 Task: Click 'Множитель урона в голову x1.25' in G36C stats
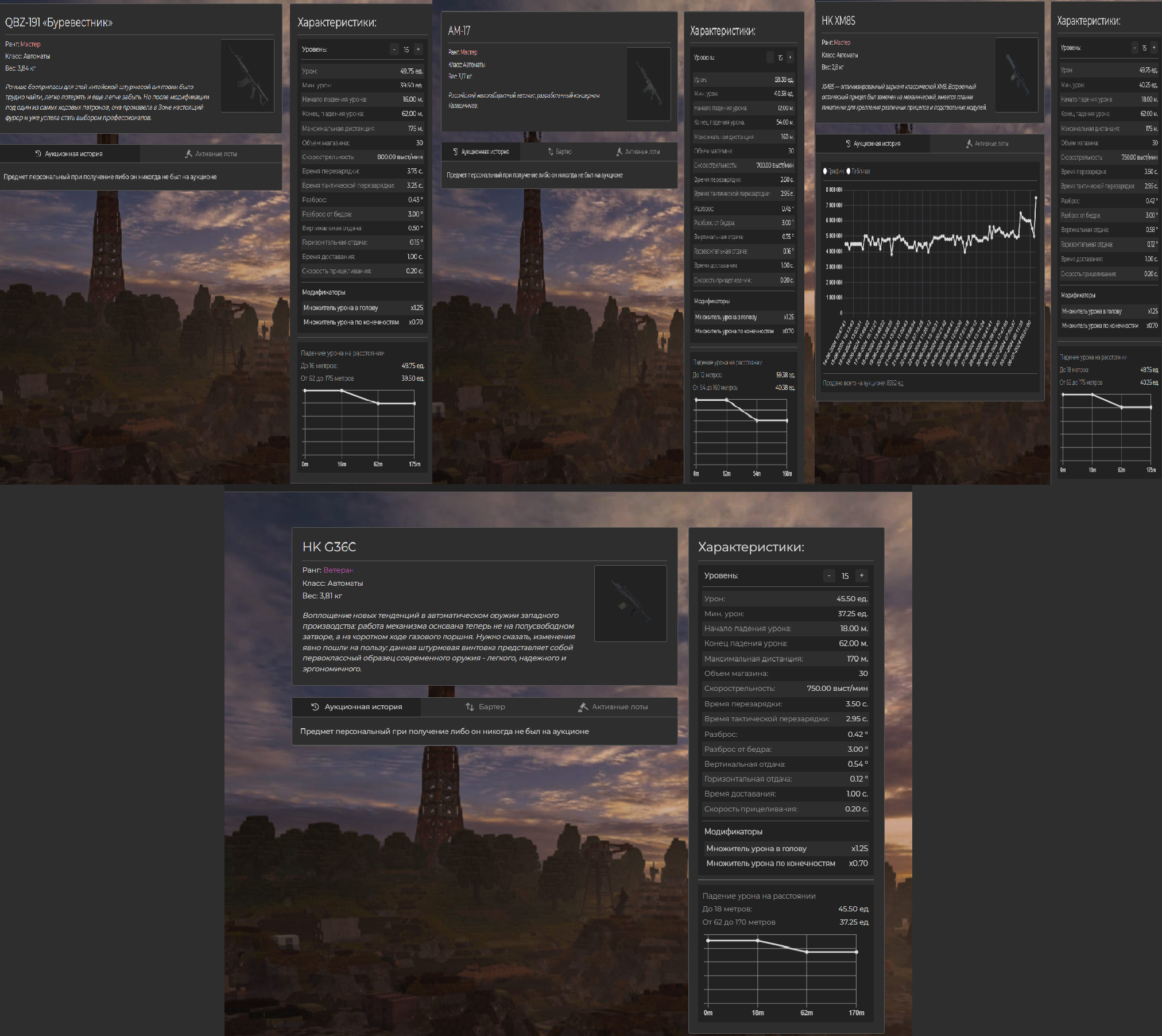click(787, 848)
